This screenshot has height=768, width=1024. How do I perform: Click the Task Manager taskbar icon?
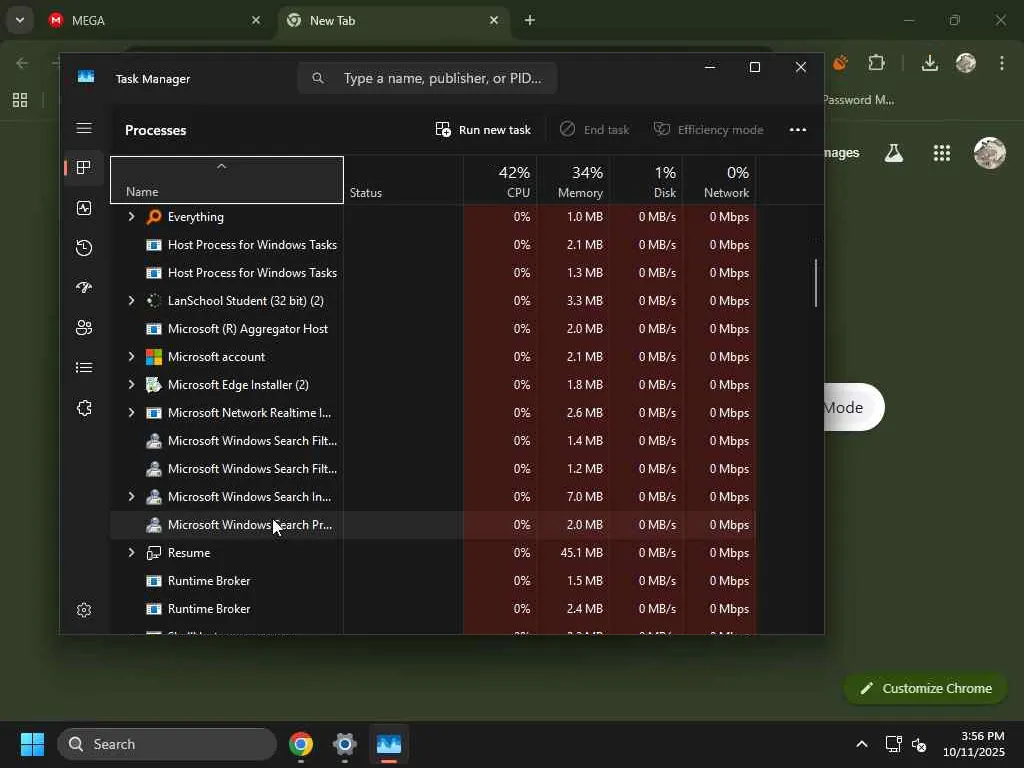click(x=389, y=744)
